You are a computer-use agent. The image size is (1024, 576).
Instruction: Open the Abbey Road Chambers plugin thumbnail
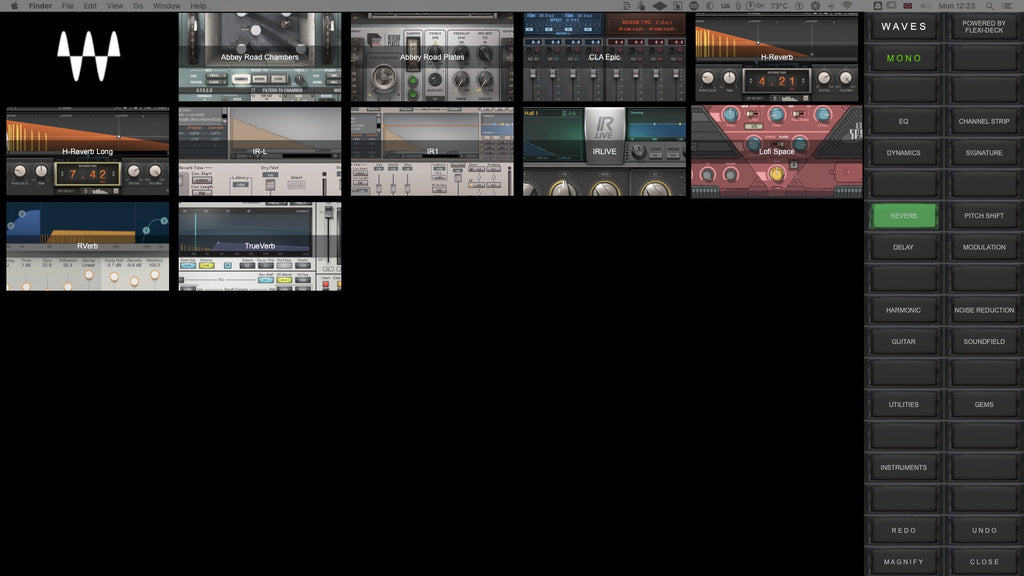pos(259,57)
